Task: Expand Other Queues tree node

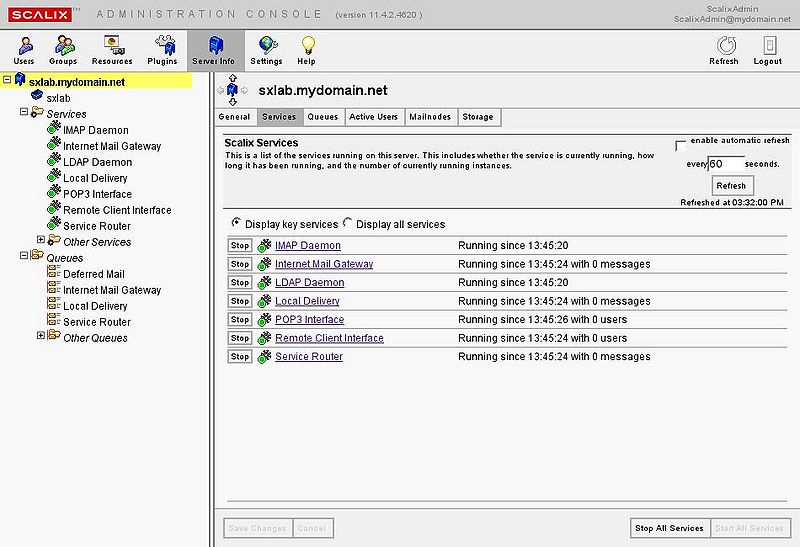Action: tap(41, 337)
